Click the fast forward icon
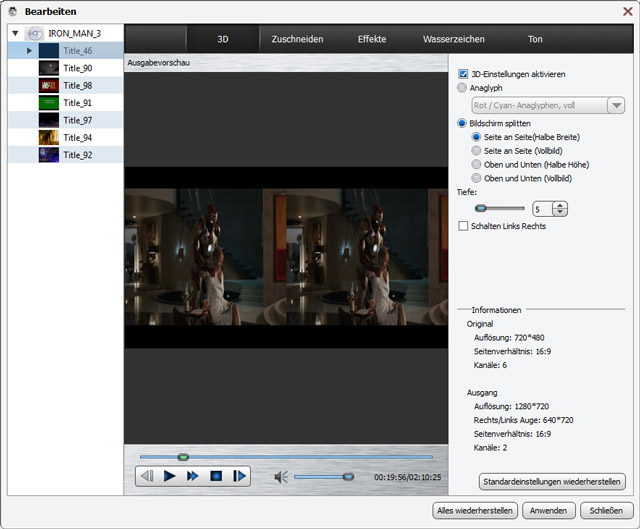This screenshot has height=529, width=640. pyautogui.click(x=193, y=476)
